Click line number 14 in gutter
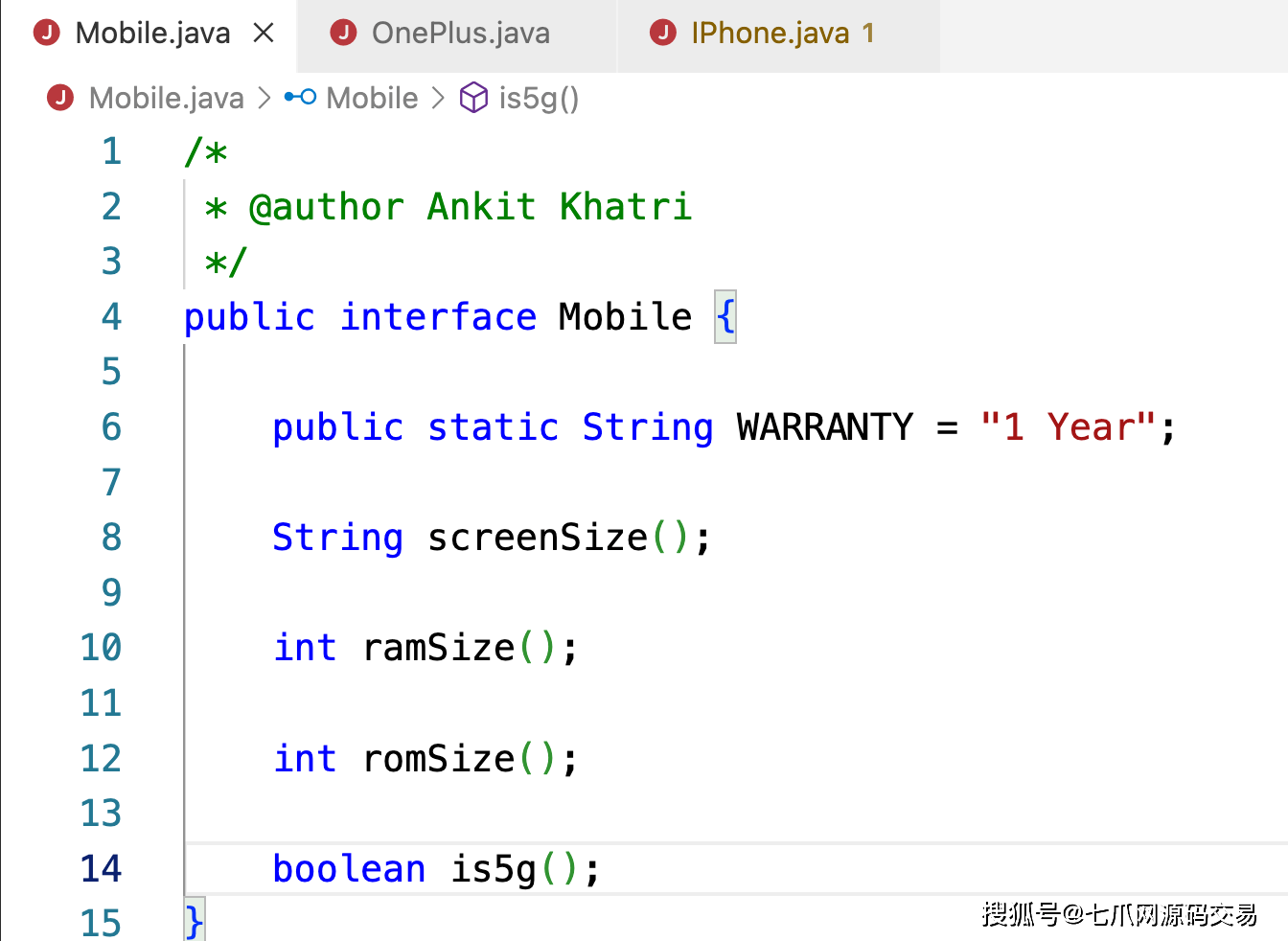The image size is (1288, 941). [101, 869]
